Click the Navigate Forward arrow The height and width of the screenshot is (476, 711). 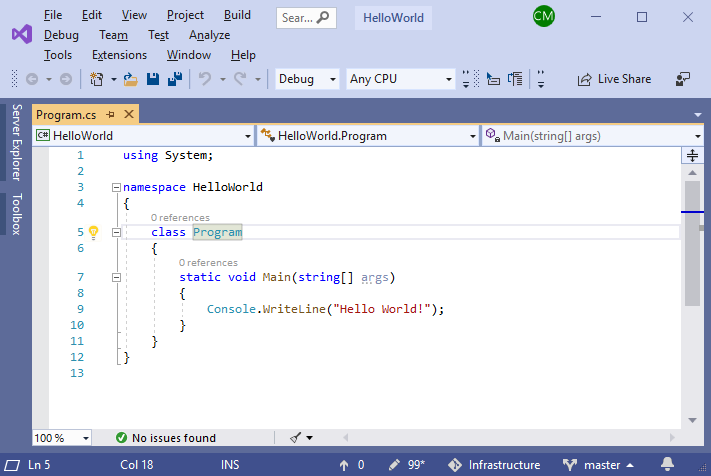pyautogui.click(x=66, y=79)
